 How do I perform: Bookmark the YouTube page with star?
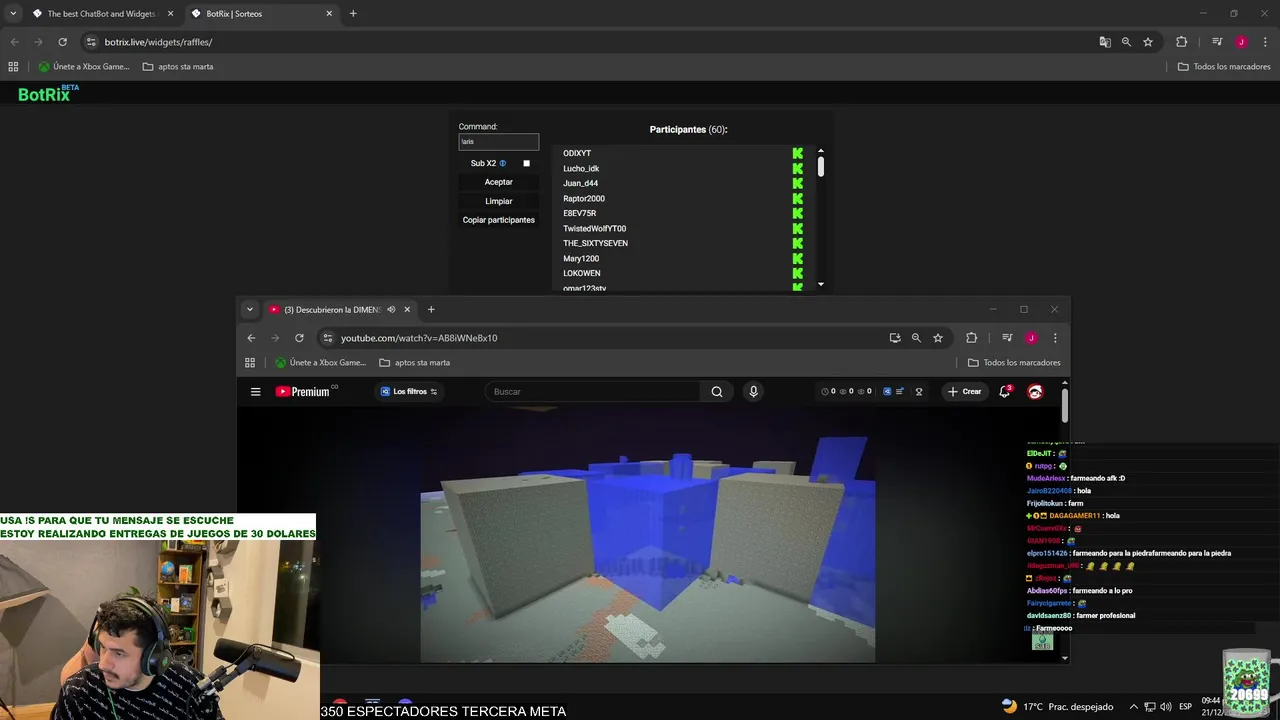coord(938,338)
